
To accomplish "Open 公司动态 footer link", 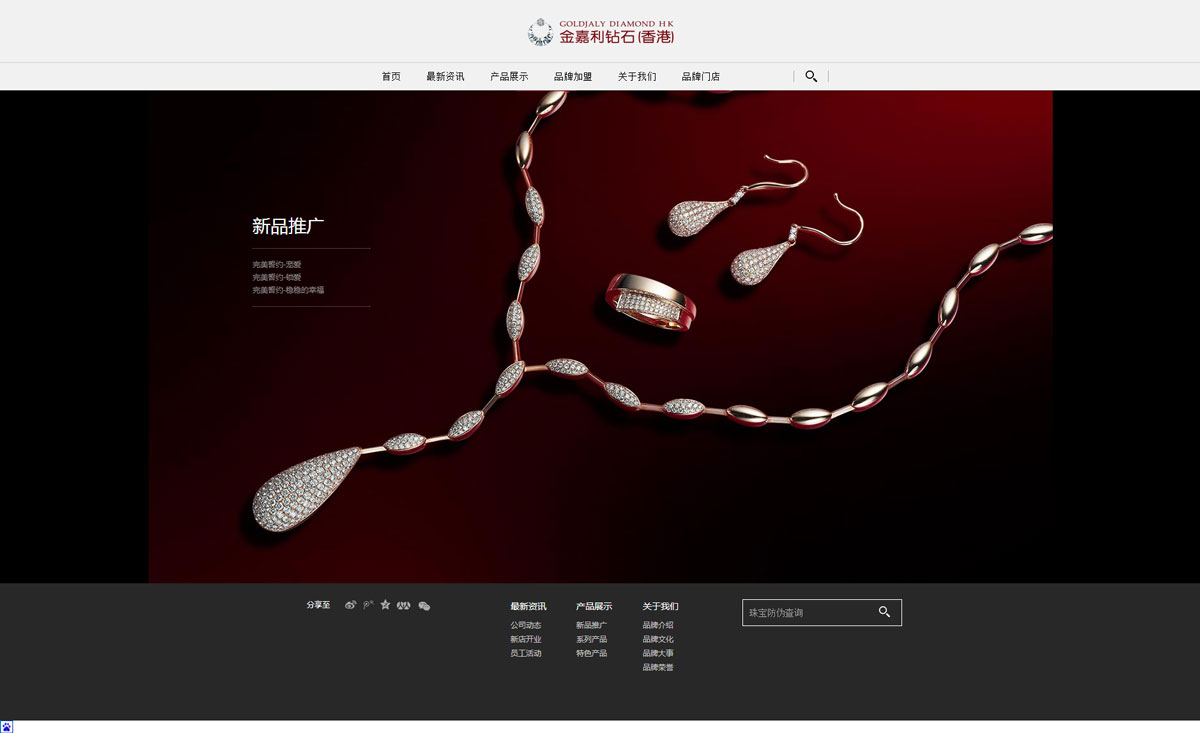I will click(x=526, y=625).
